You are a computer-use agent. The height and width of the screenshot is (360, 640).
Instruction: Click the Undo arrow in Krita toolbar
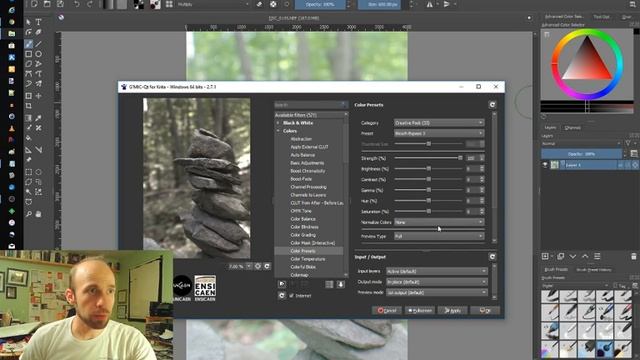[x=76, y=4]
